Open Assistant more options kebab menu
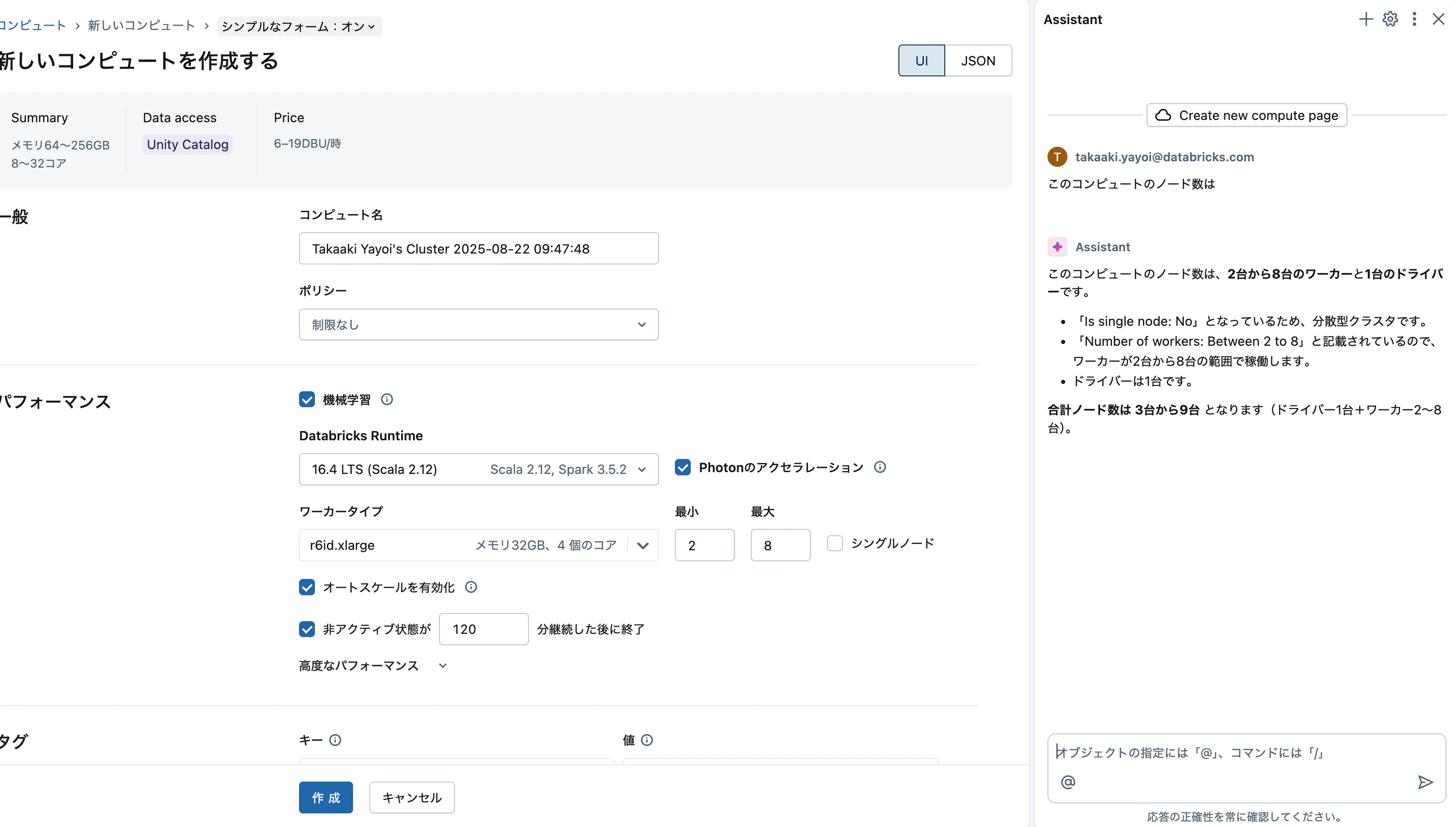 1414,19
